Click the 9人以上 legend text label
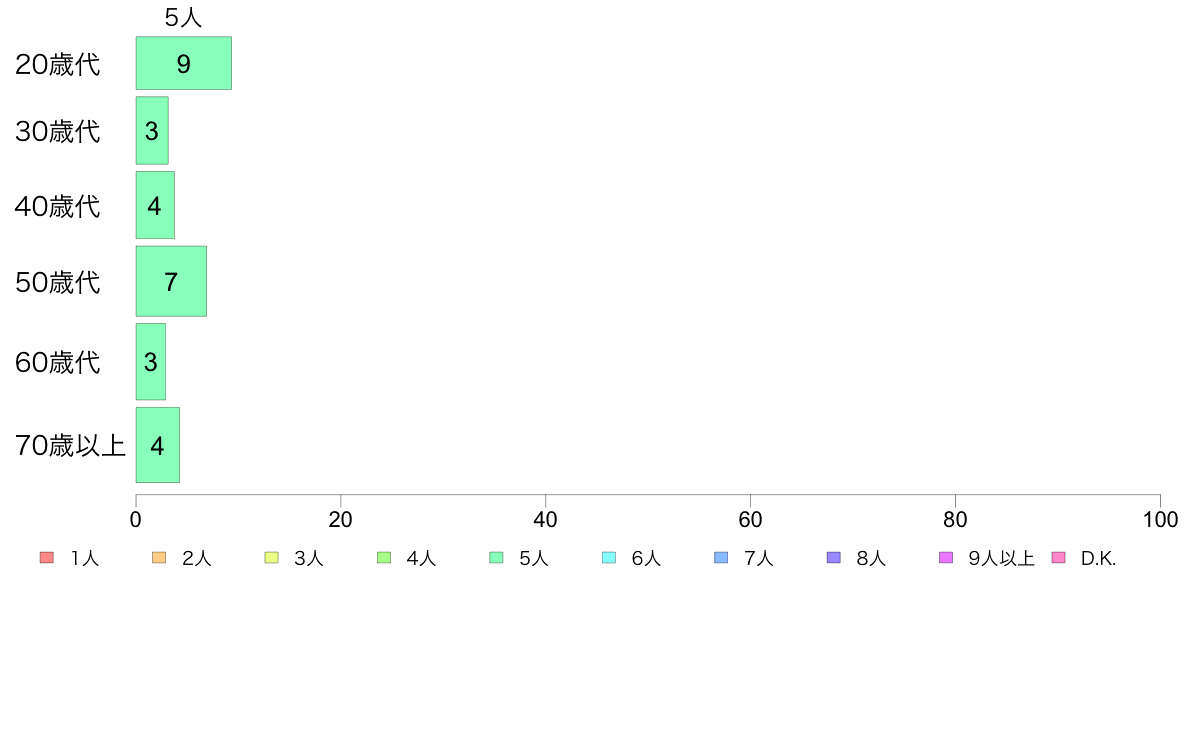1188x736 pixels. [x=1001, y=559]
